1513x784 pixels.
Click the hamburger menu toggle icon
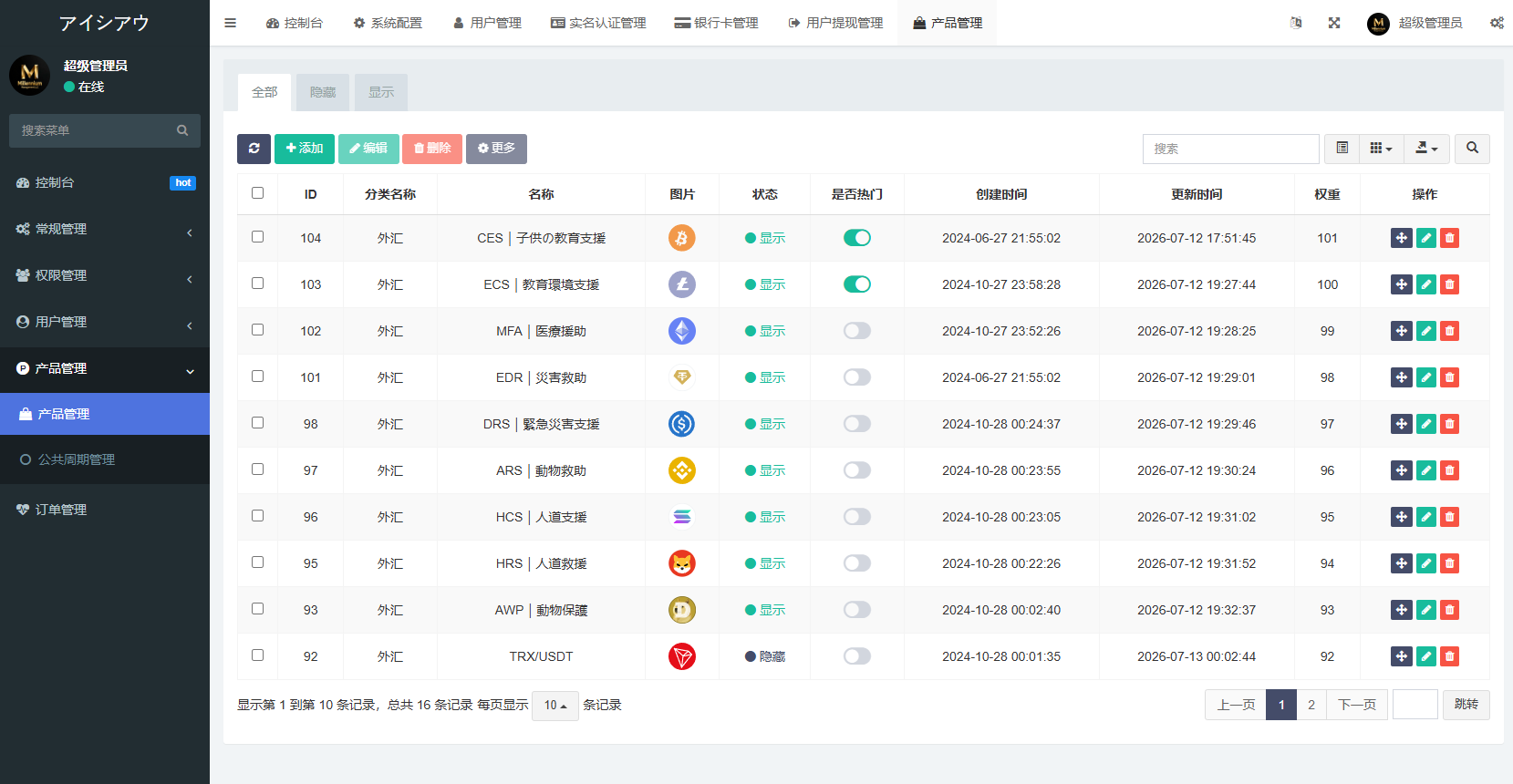230,23
